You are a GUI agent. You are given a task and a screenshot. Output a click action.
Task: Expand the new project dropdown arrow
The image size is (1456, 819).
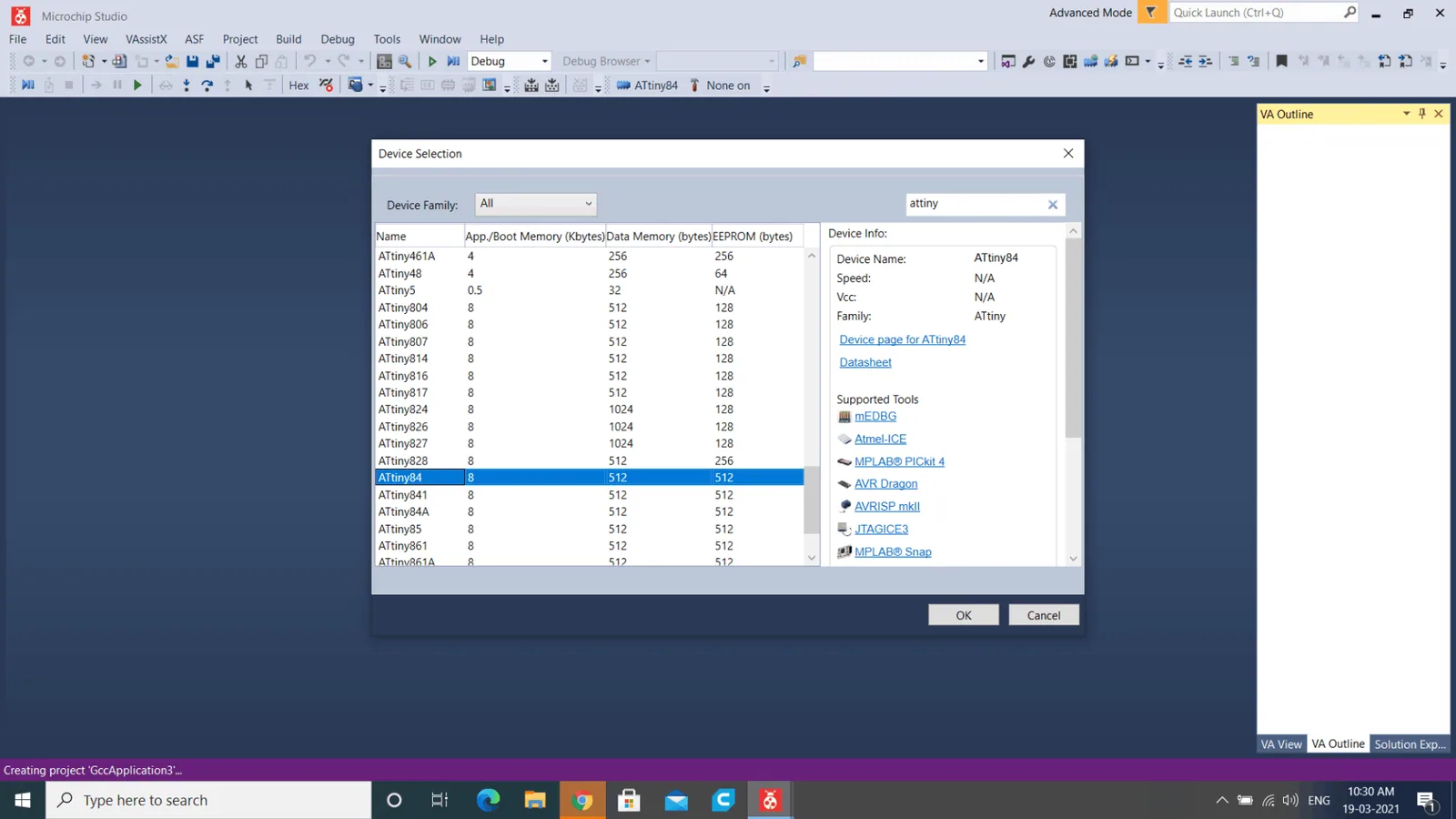tap(104, 61)
